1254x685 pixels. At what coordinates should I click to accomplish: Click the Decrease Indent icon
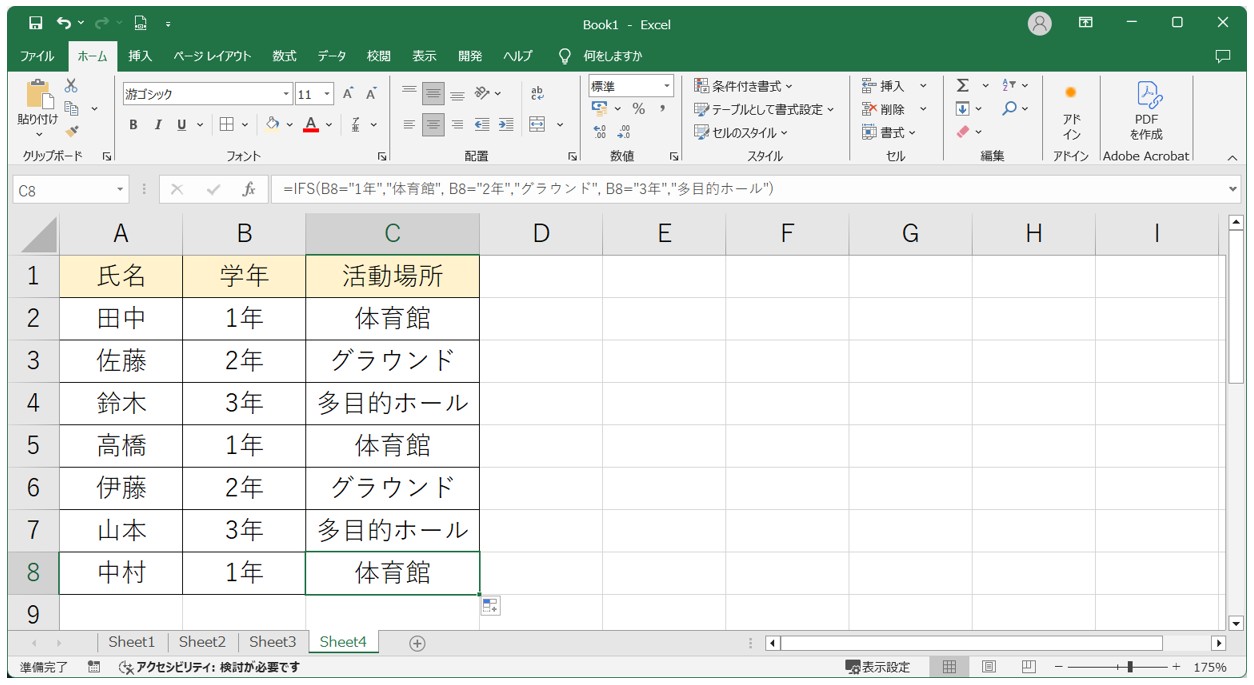(x=482, y=124)
